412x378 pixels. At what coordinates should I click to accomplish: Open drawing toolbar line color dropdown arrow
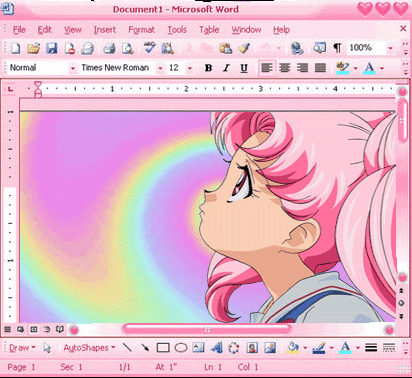coord(331,348)
